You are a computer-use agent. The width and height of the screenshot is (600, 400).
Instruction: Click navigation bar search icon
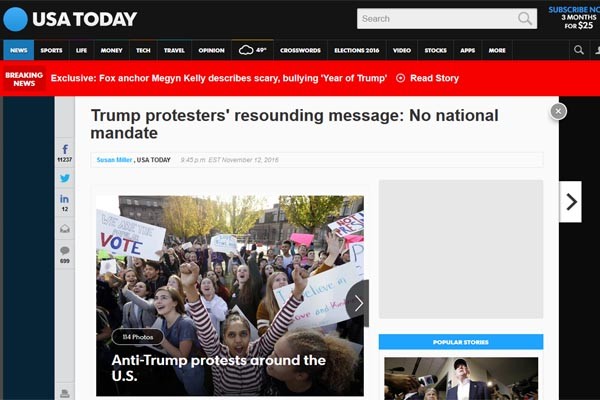579,50
